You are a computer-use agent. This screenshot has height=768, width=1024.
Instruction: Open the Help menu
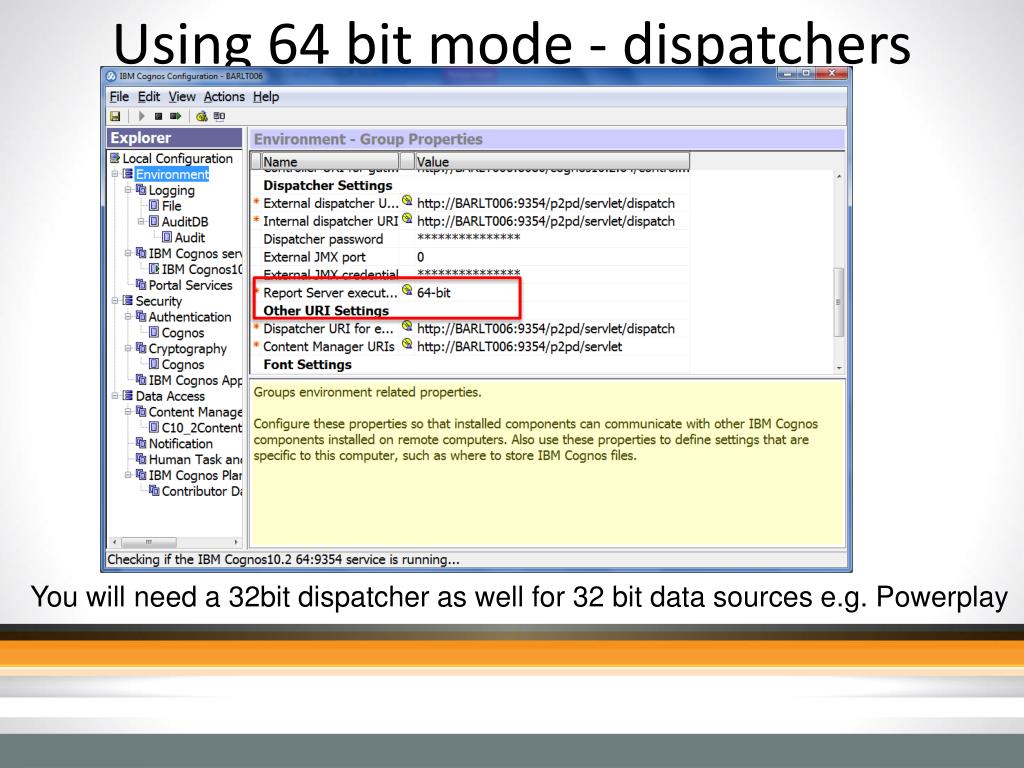pyautogui.click(x=266, y=97)
